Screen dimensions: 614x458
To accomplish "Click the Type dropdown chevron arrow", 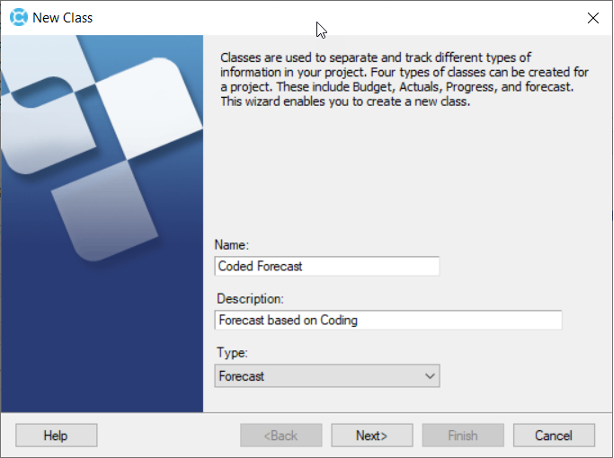I will coord(430,376).
